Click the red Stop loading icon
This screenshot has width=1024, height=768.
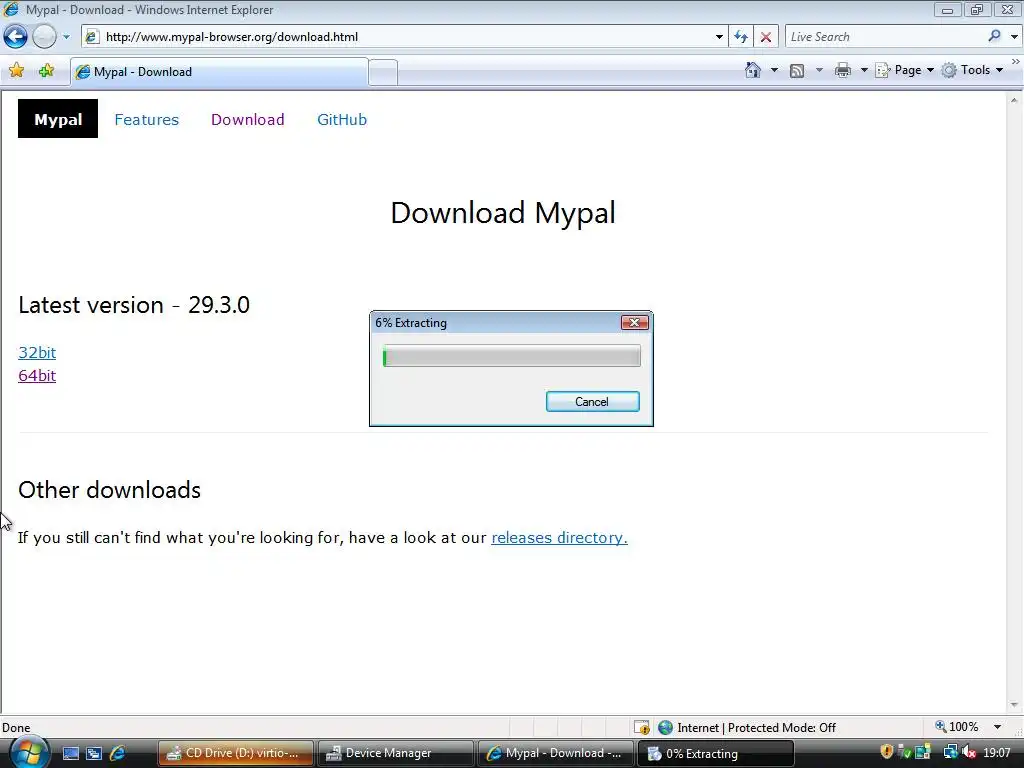[x=765, y=37]
